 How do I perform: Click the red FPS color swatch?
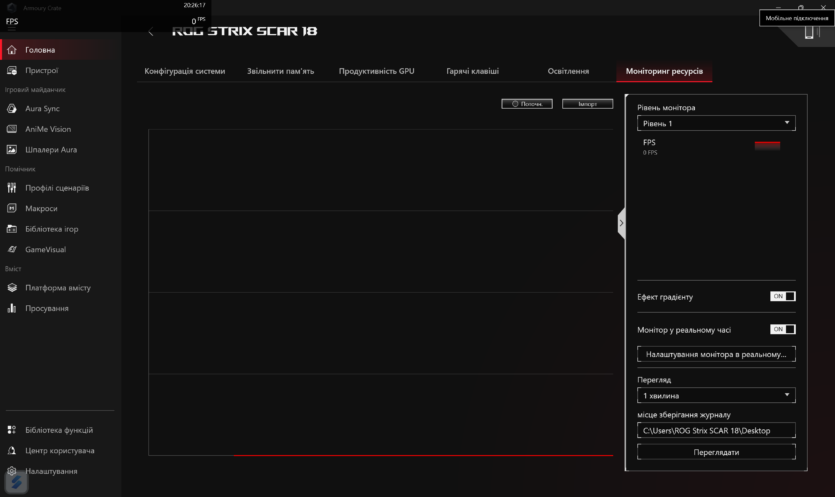click(x=767, y=146)
